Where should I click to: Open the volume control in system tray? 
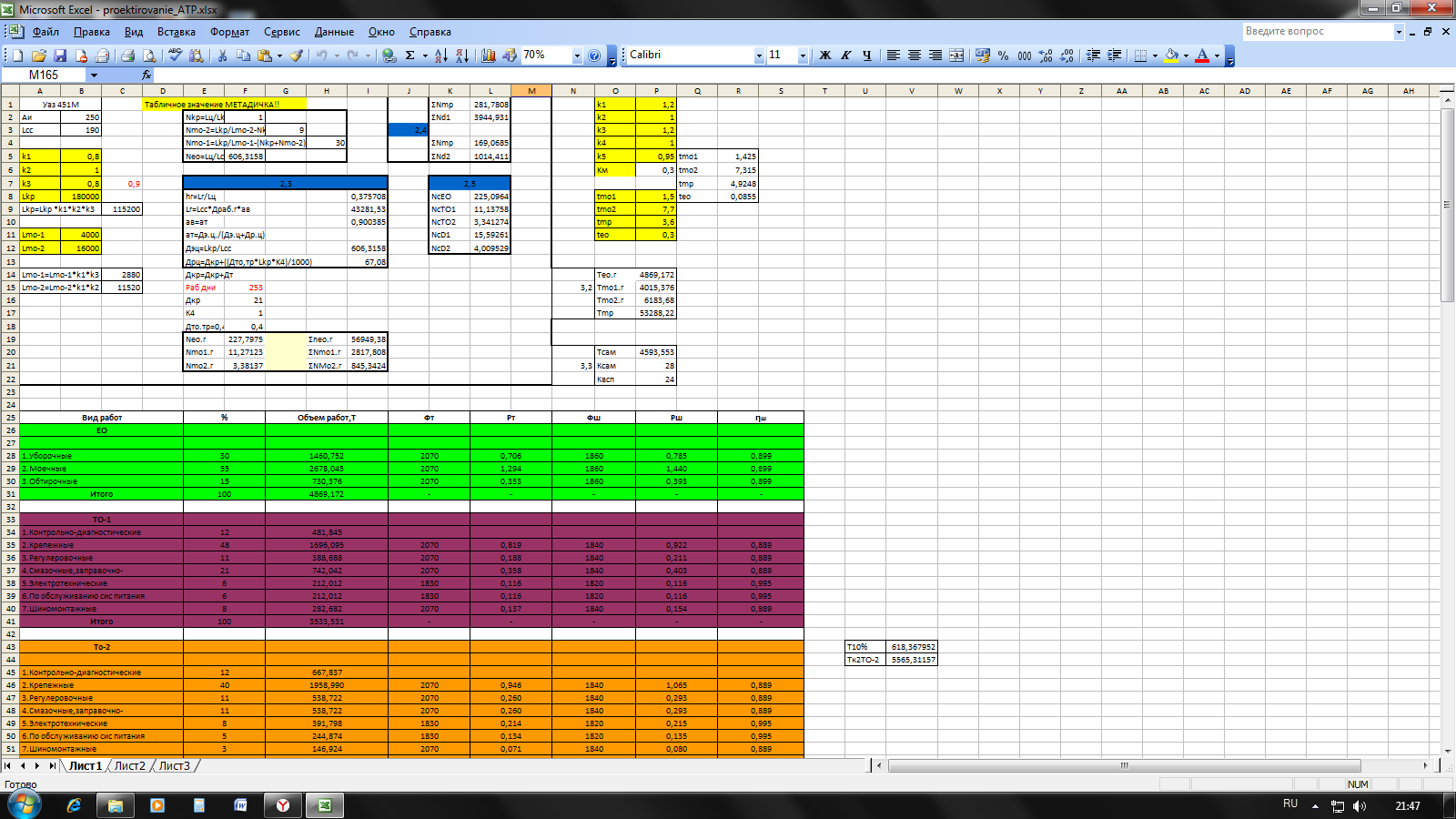[1360, 806]
